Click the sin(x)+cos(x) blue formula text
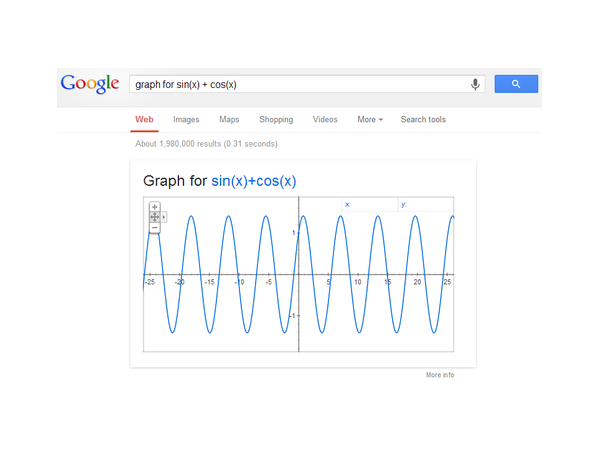600x450 pixels. [x=254, y=181]
